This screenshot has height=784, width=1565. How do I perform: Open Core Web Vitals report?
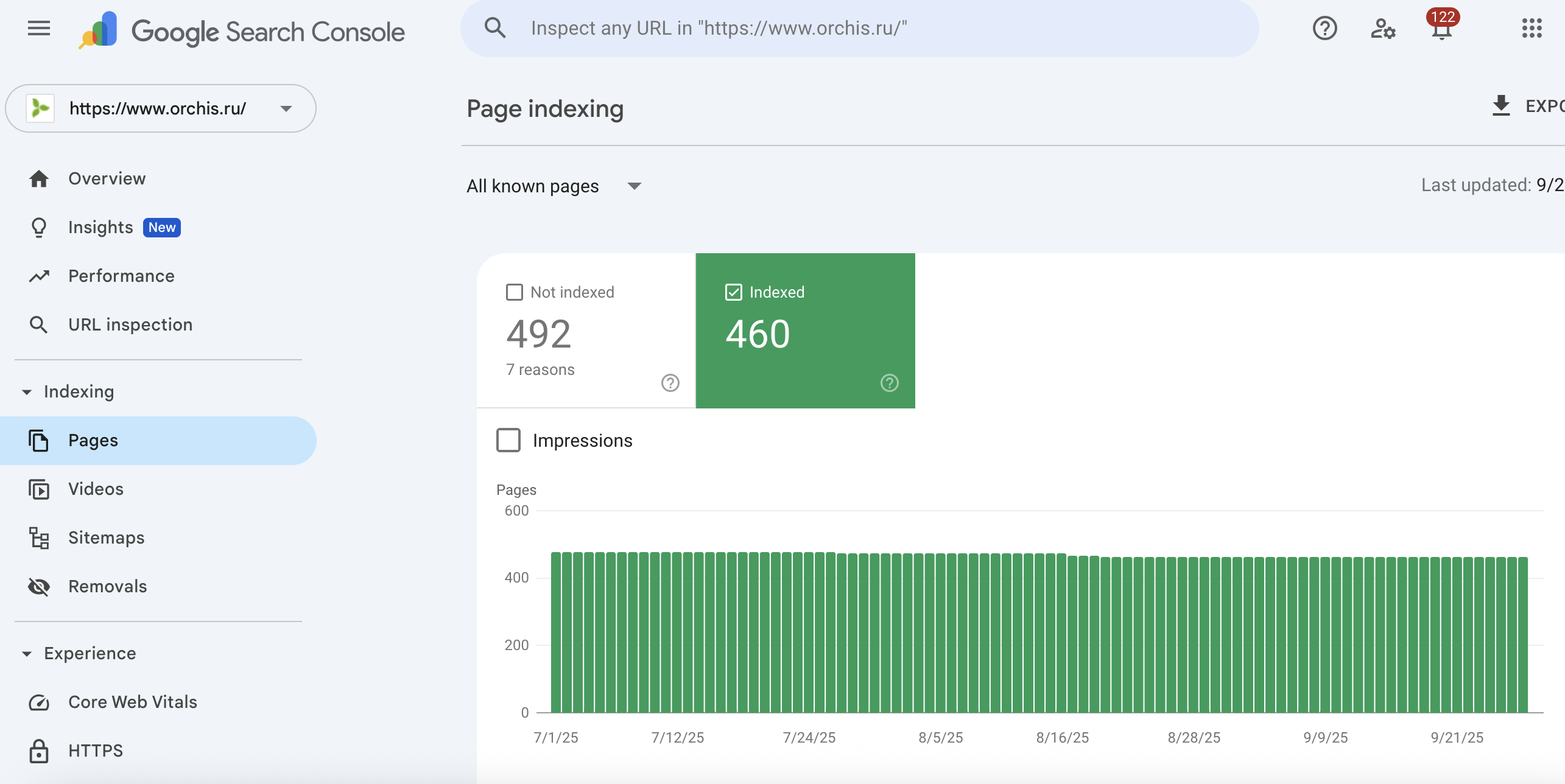point(132,702)
